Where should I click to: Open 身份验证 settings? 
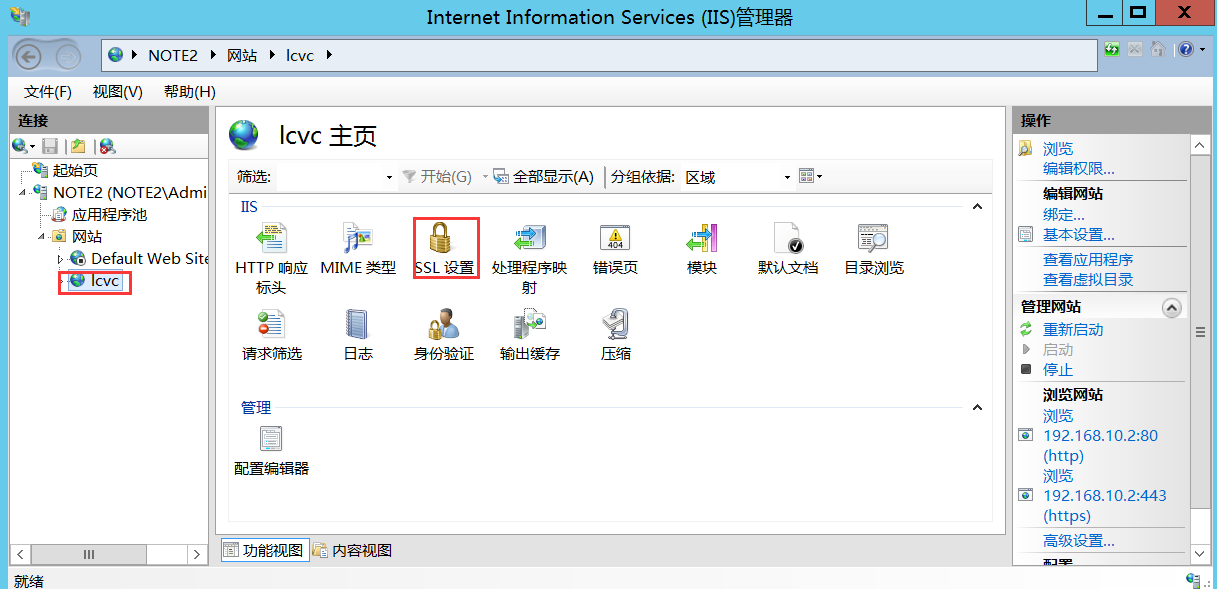443,332
